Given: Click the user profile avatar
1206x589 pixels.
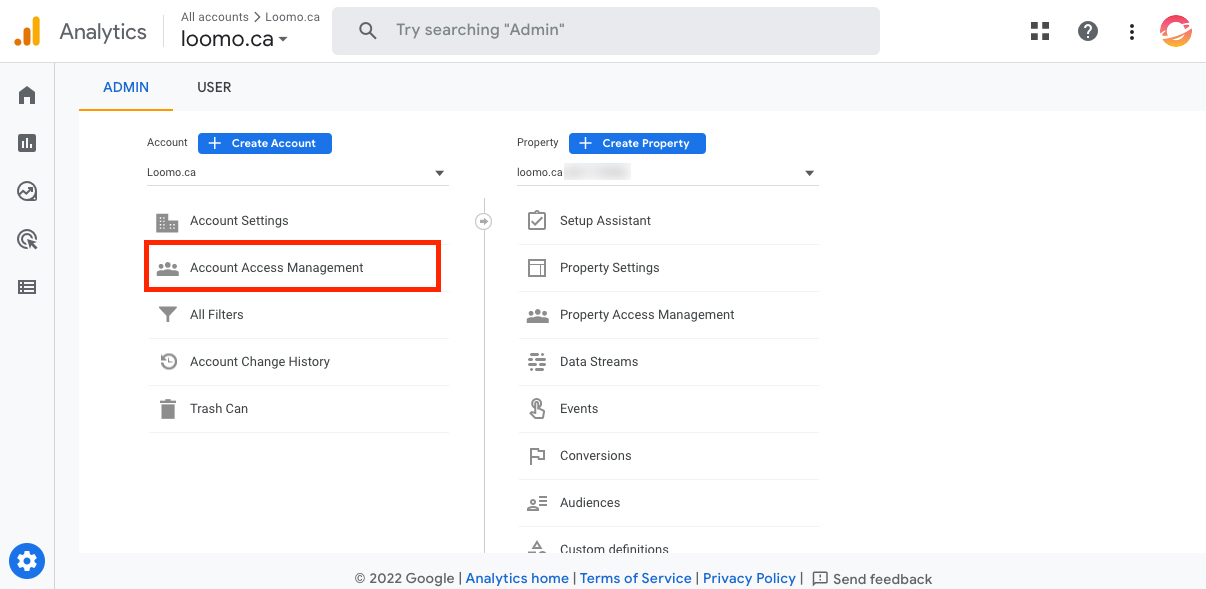Looking at the screenshot, I should click(1175, 31).
